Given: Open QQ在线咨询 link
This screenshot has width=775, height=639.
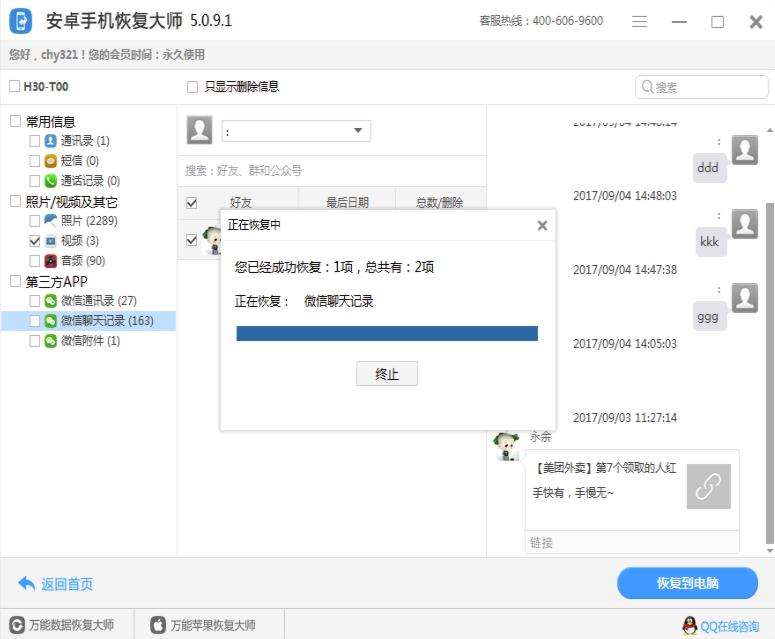Looking at the screenshot, I should click(x=730, y=626).
